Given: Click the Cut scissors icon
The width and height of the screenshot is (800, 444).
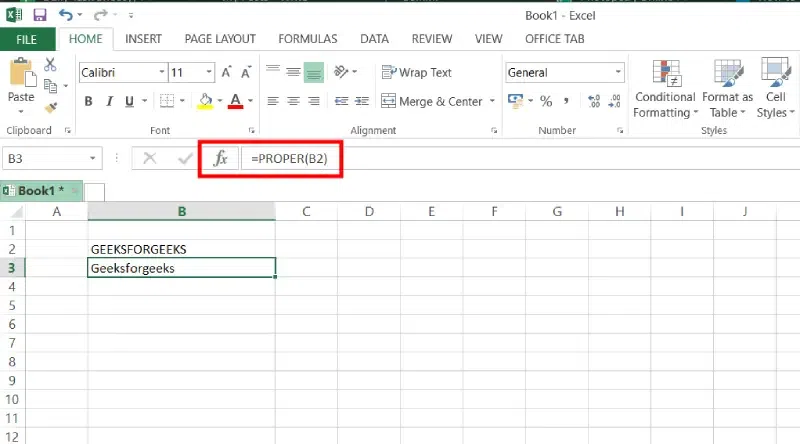Looking at the screenshot, I should pos(50,64).
